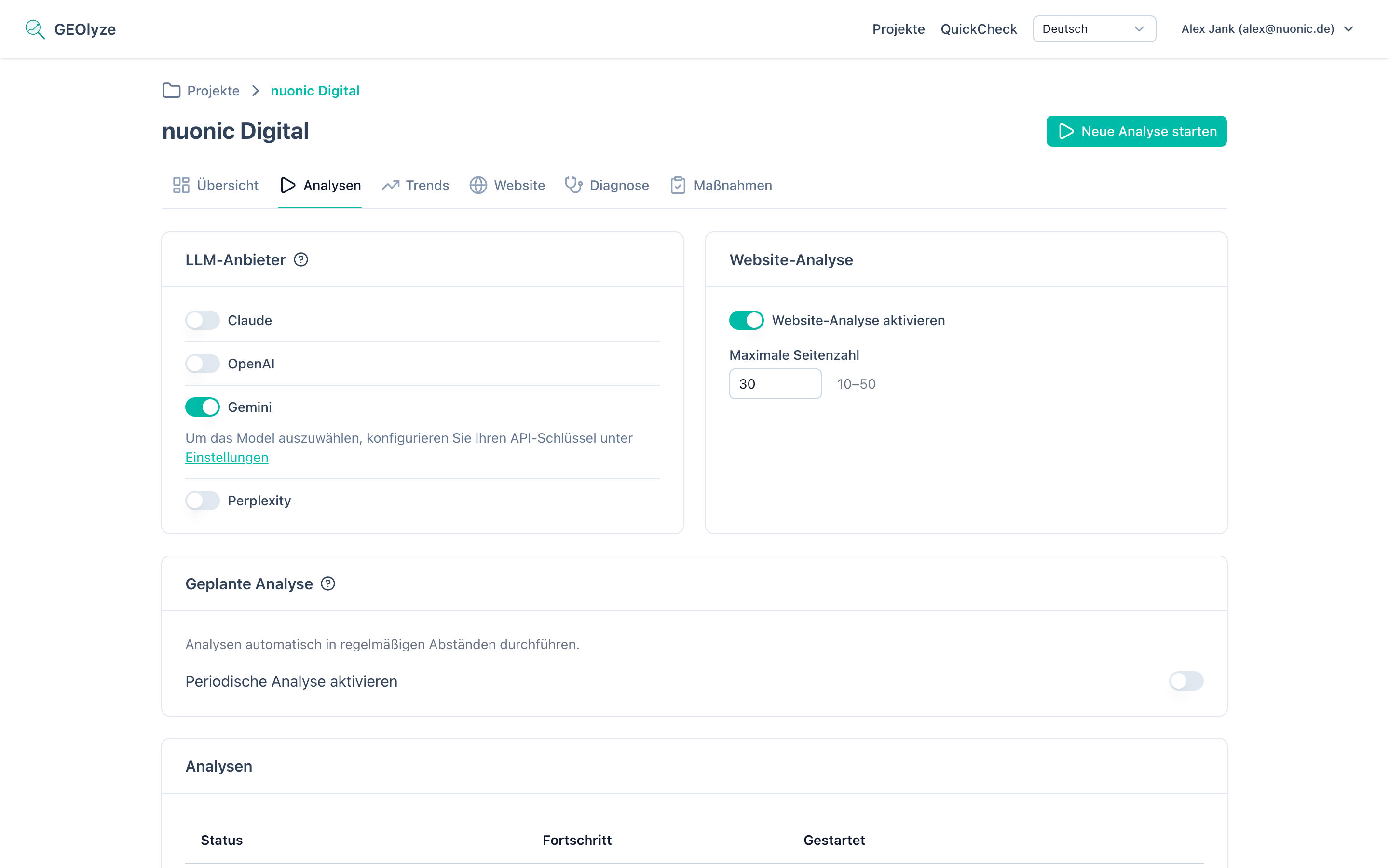Screen dimensions: 1389x868
Task: Enable the Claude provider toggle
Action: 202,320
